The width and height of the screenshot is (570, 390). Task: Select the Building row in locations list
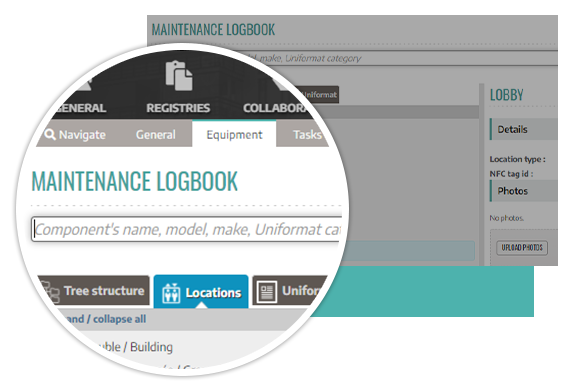[135, 347]
